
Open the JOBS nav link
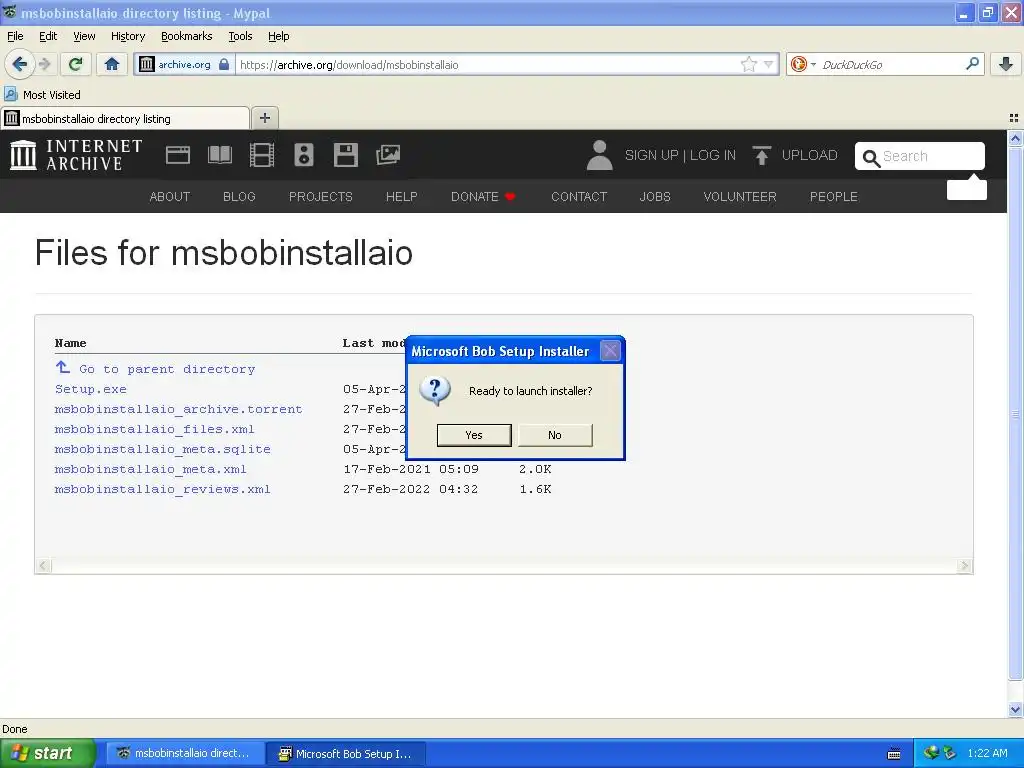pyautogui.click(x=655, y=197)
